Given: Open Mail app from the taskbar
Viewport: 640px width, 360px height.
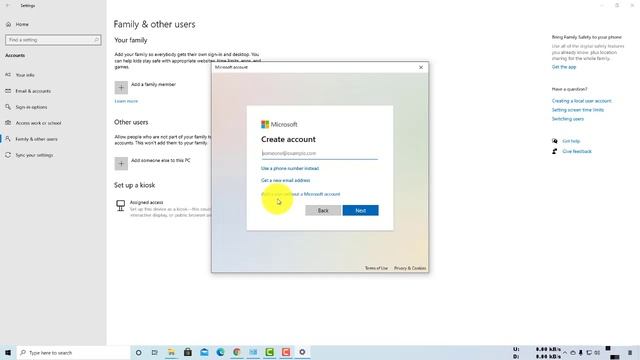Looking at the screenshot, I should click(204, 352).
